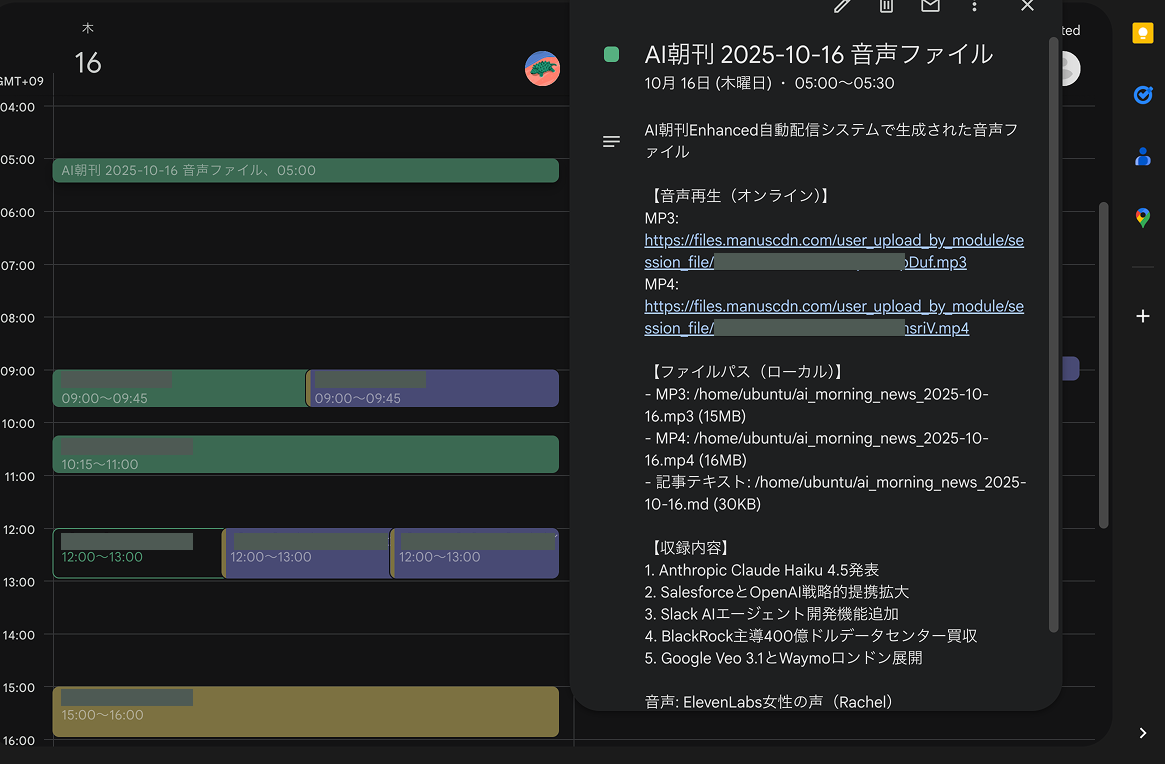Click the event popup's vertical scrollbar
This screenshot has width=1165, height=764.
coord(1053,330)
